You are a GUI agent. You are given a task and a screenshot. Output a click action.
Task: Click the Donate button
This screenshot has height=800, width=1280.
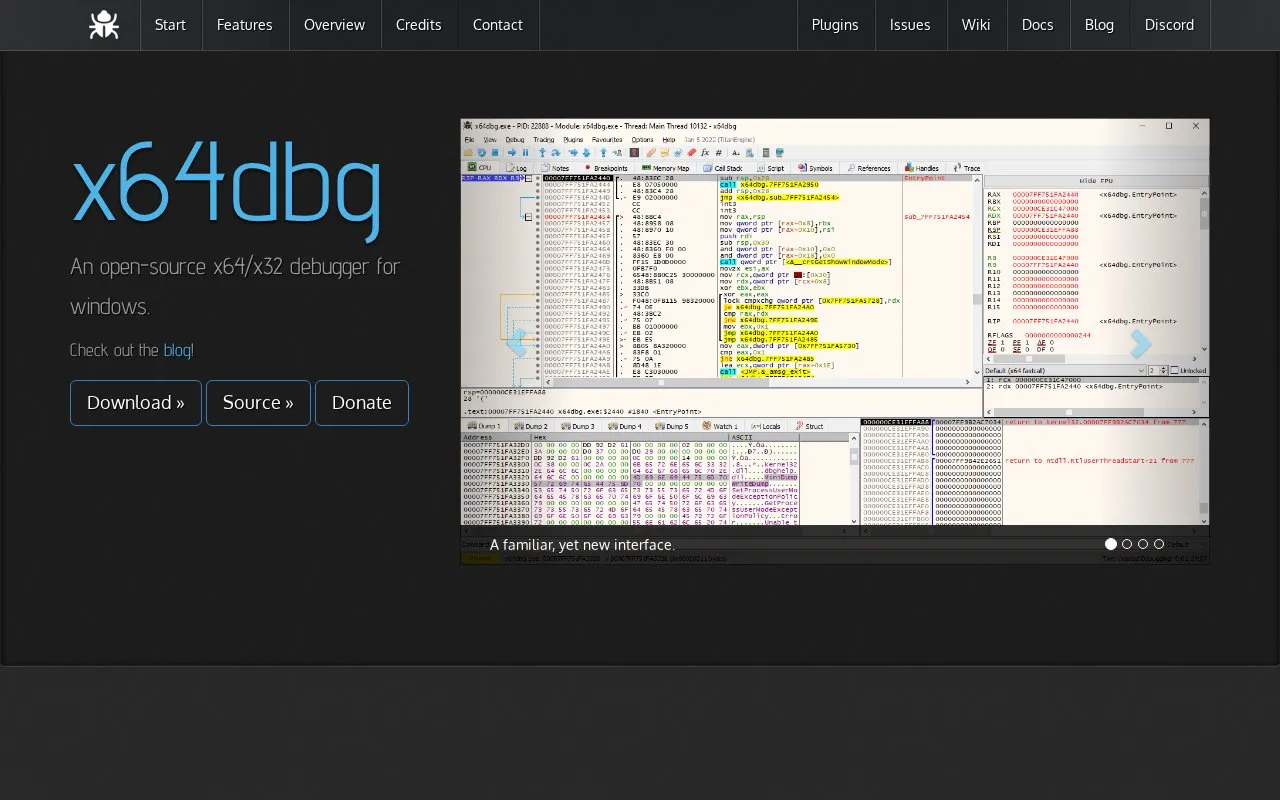pyautogui.click(x=362, y=403)
